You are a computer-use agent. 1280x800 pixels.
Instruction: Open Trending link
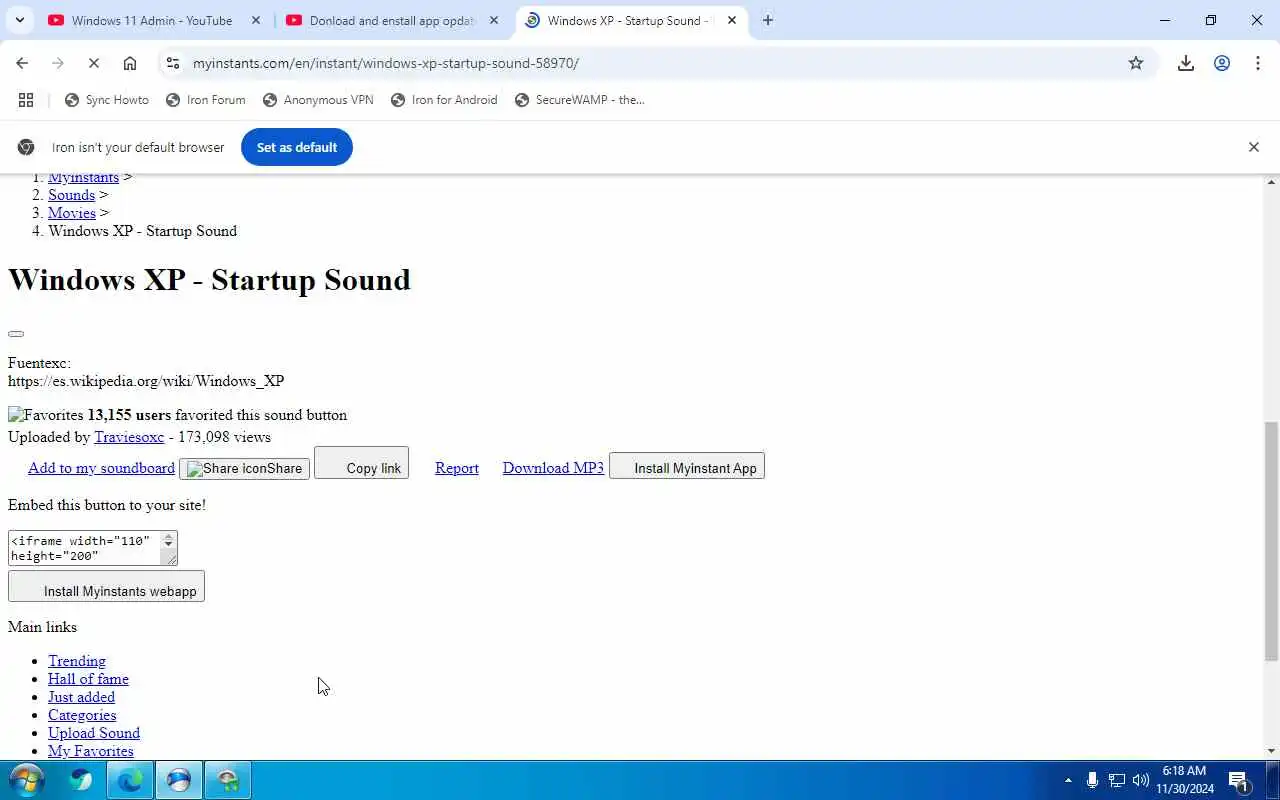pos(77,661)
